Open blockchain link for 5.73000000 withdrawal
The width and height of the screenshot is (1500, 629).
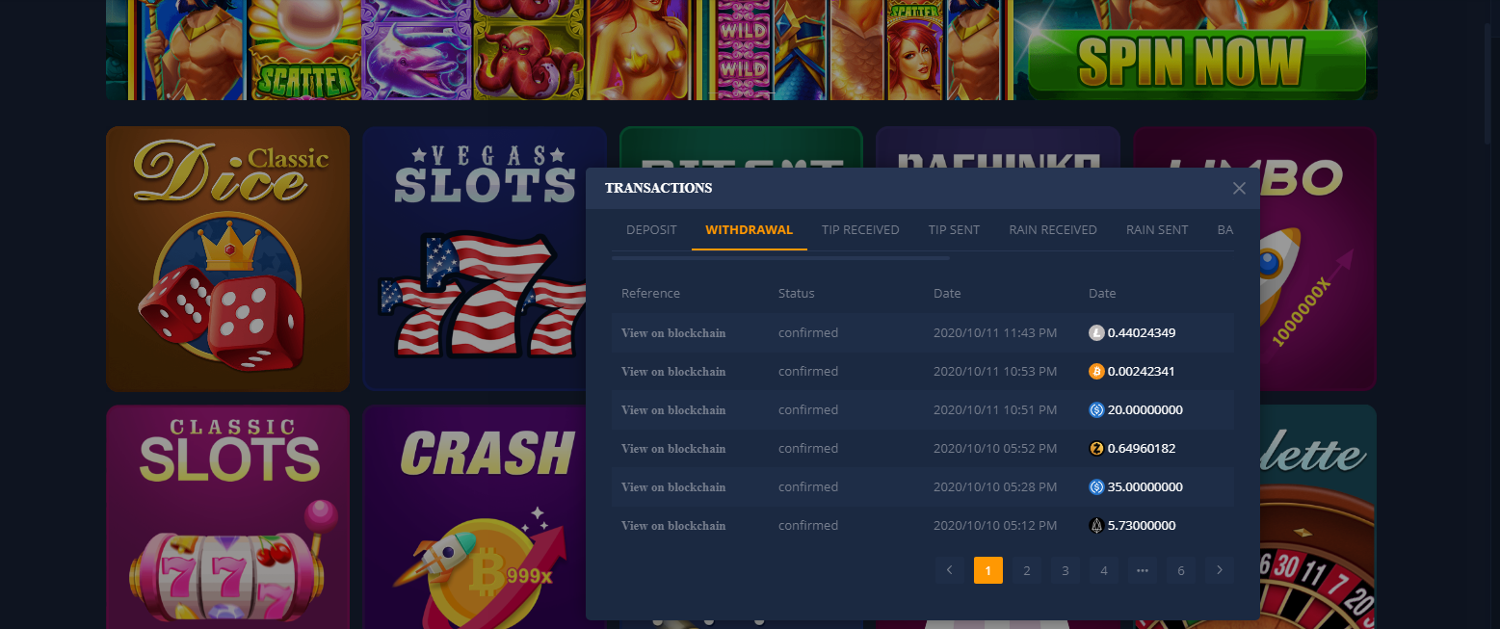click(x=673, y=525)
